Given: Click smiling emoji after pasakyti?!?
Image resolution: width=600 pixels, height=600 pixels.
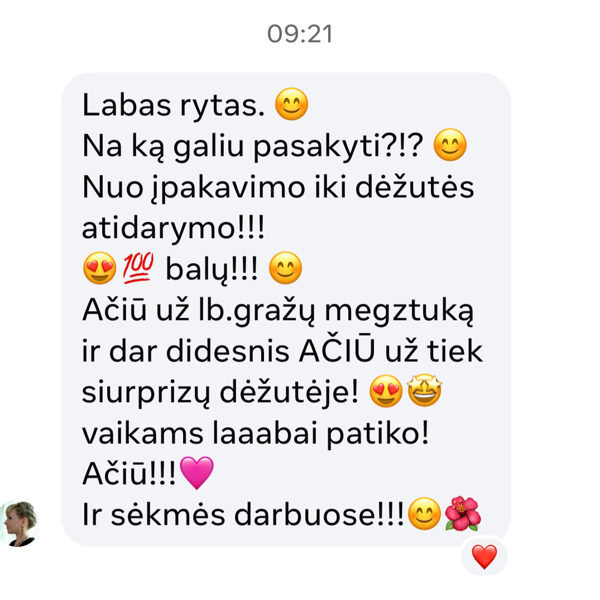Looking at the screenshot, I should [450, 145].
